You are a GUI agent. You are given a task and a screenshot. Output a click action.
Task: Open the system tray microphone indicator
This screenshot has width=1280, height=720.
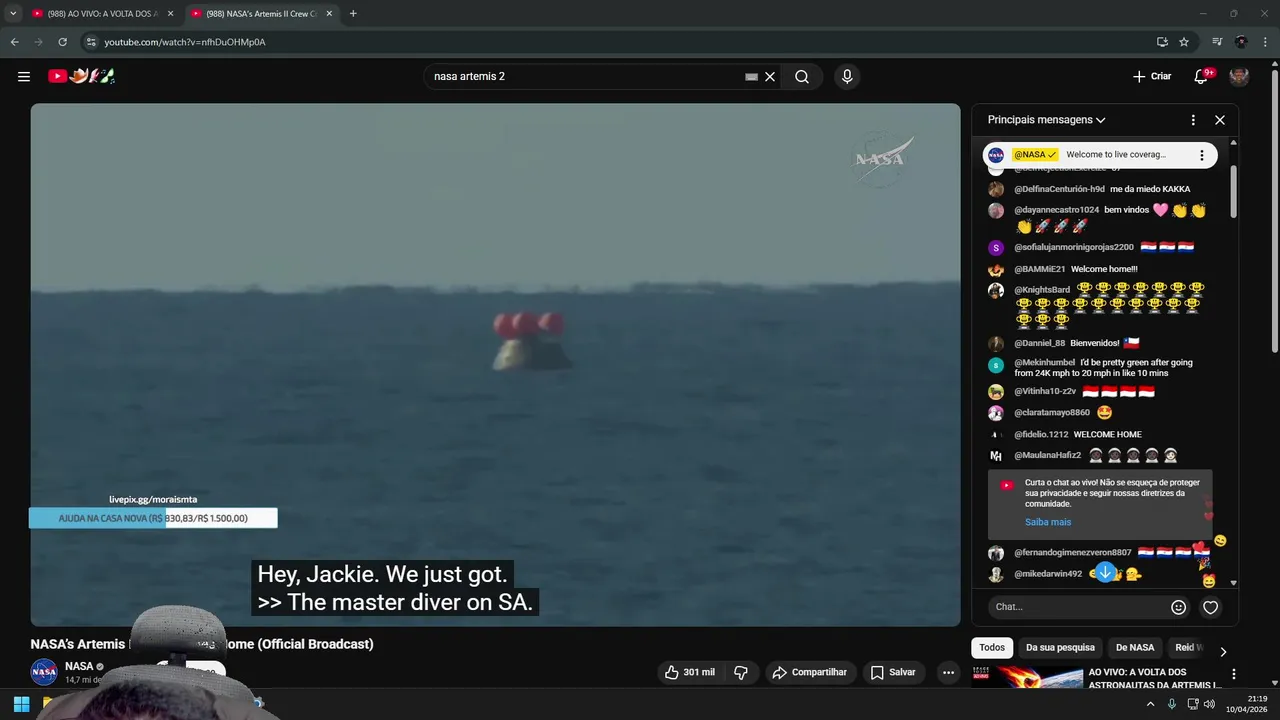point(1171,704)
